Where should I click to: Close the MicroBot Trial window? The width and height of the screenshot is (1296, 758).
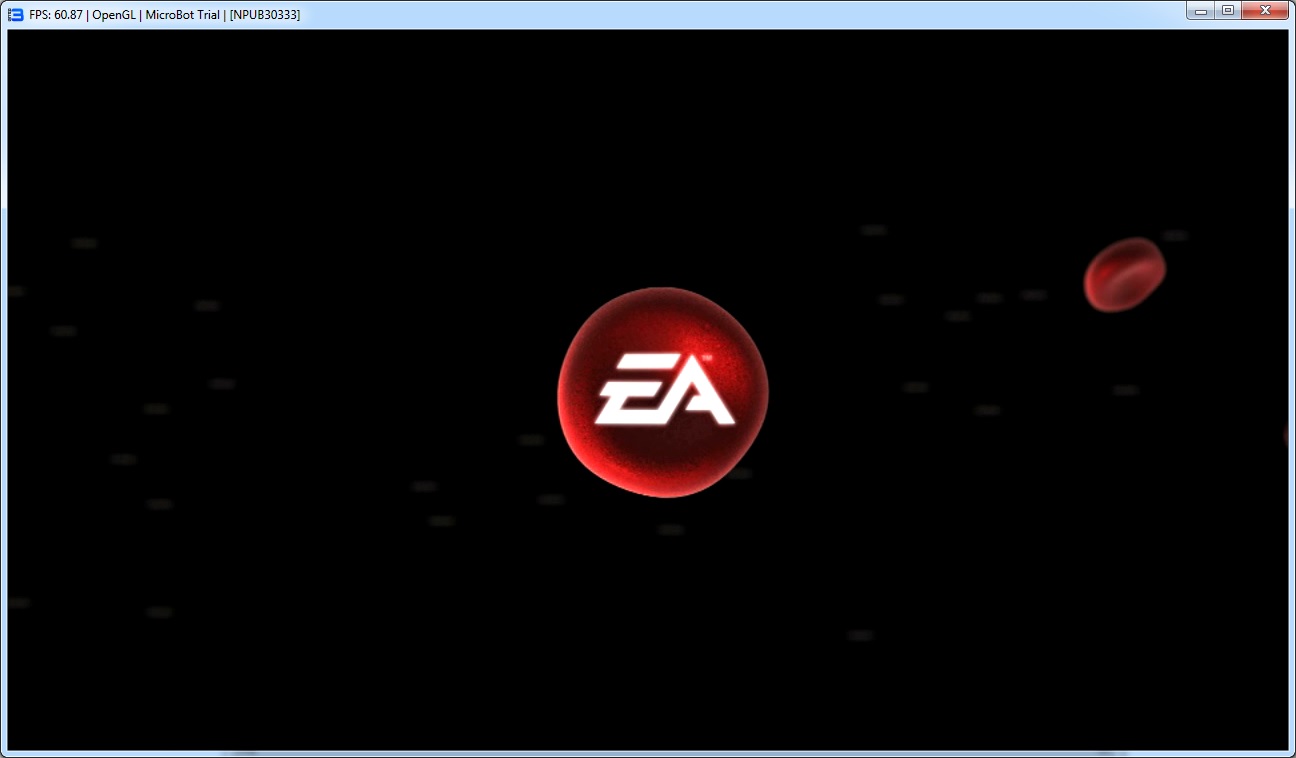tap(1265, 10)
